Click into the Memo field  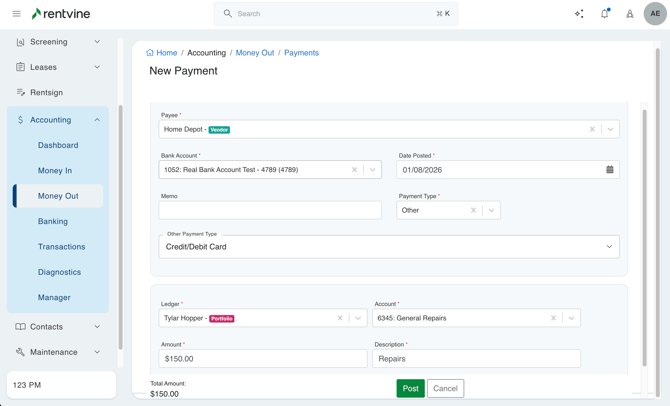(x=270, y=210)
